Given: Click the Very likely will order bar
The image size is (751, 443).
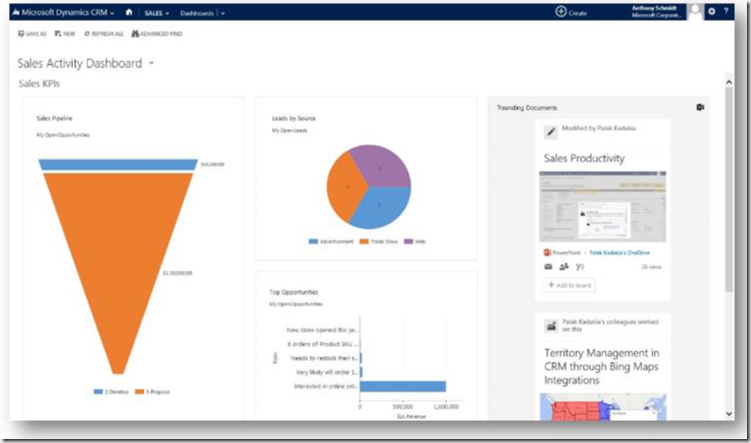Looking at the screenshot, I should pos(361,372).
